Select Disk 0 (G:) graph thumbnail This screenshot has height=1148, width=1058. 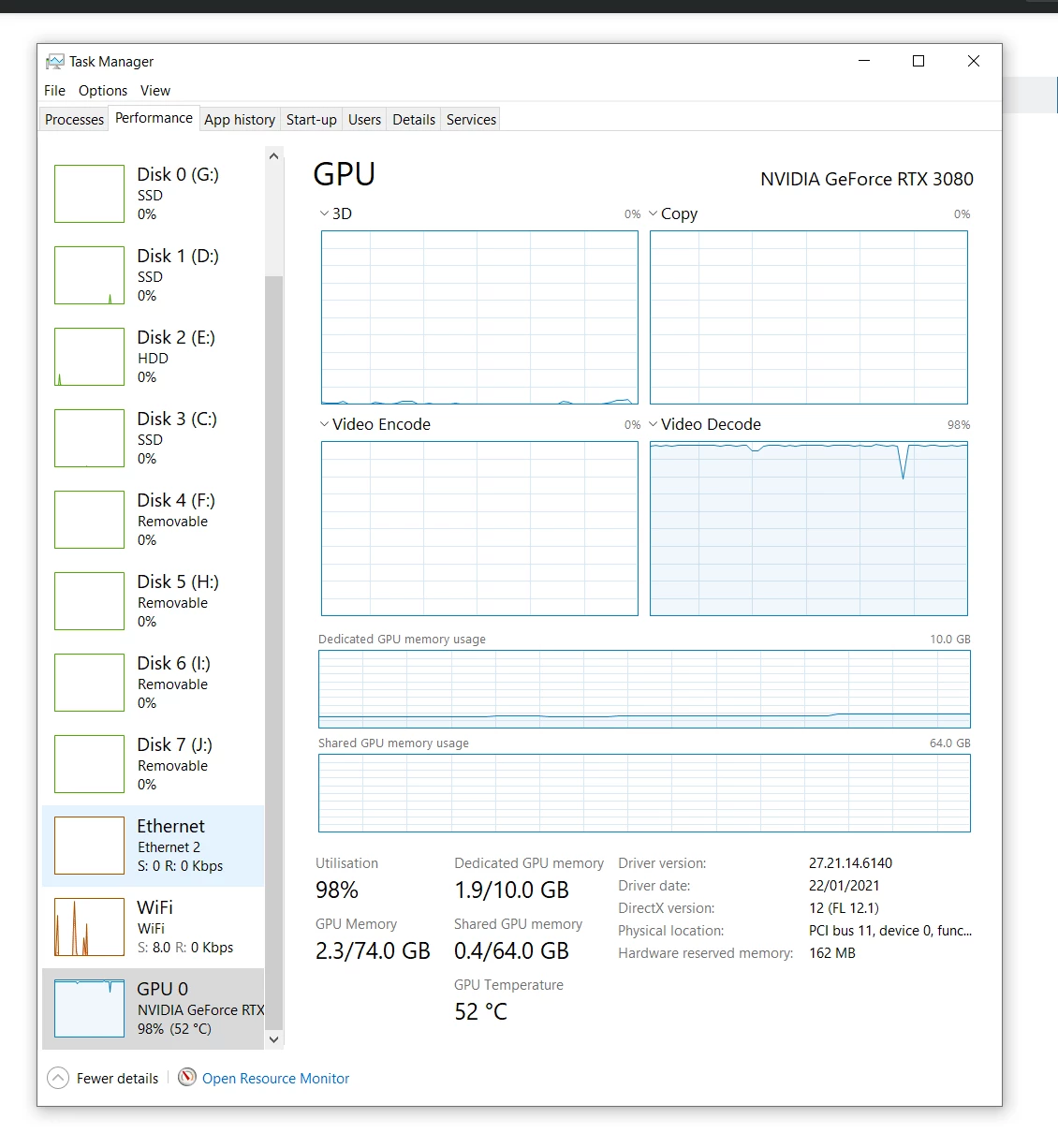point(89,194)
